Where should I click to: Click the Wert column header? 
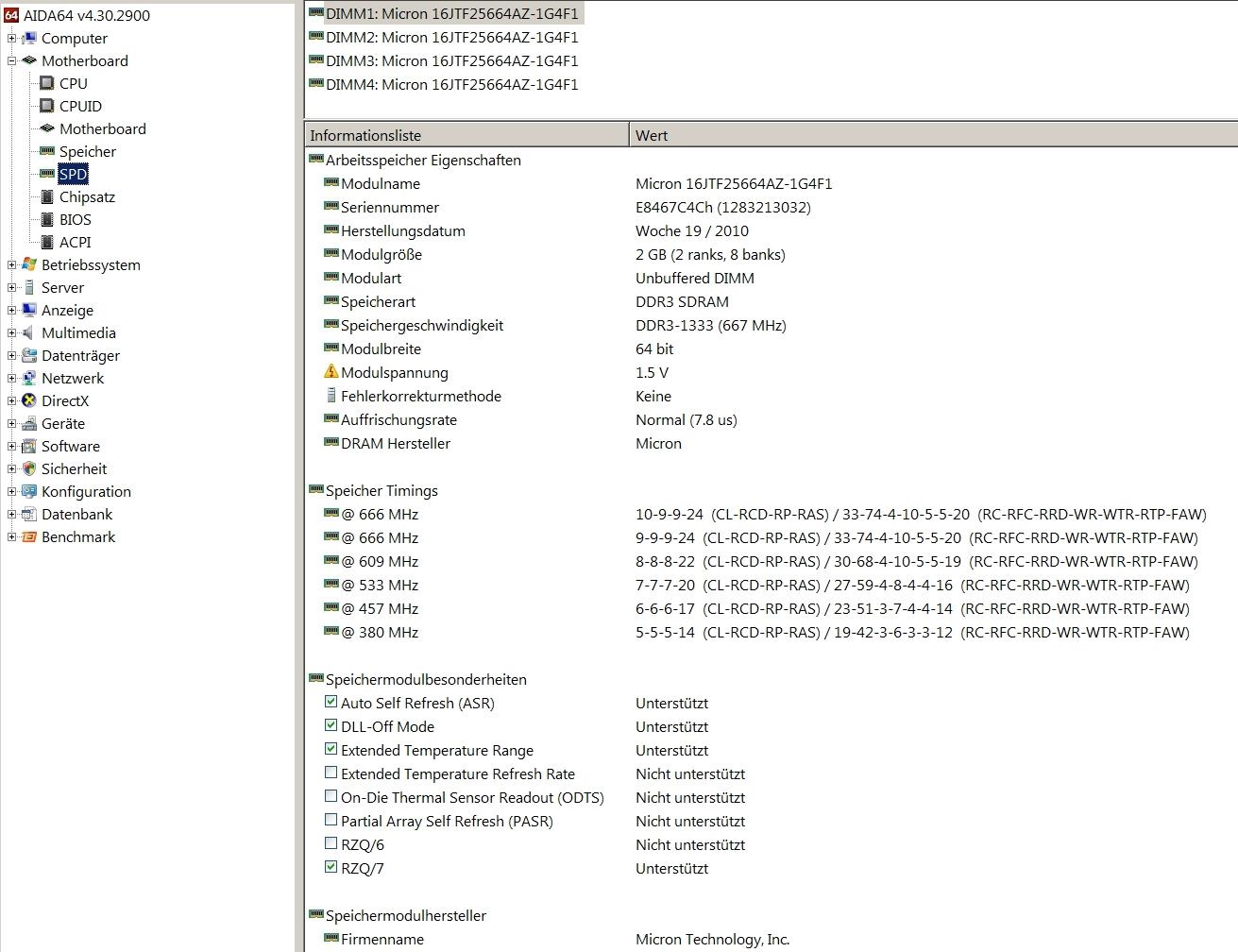click(x=934, y=135)
